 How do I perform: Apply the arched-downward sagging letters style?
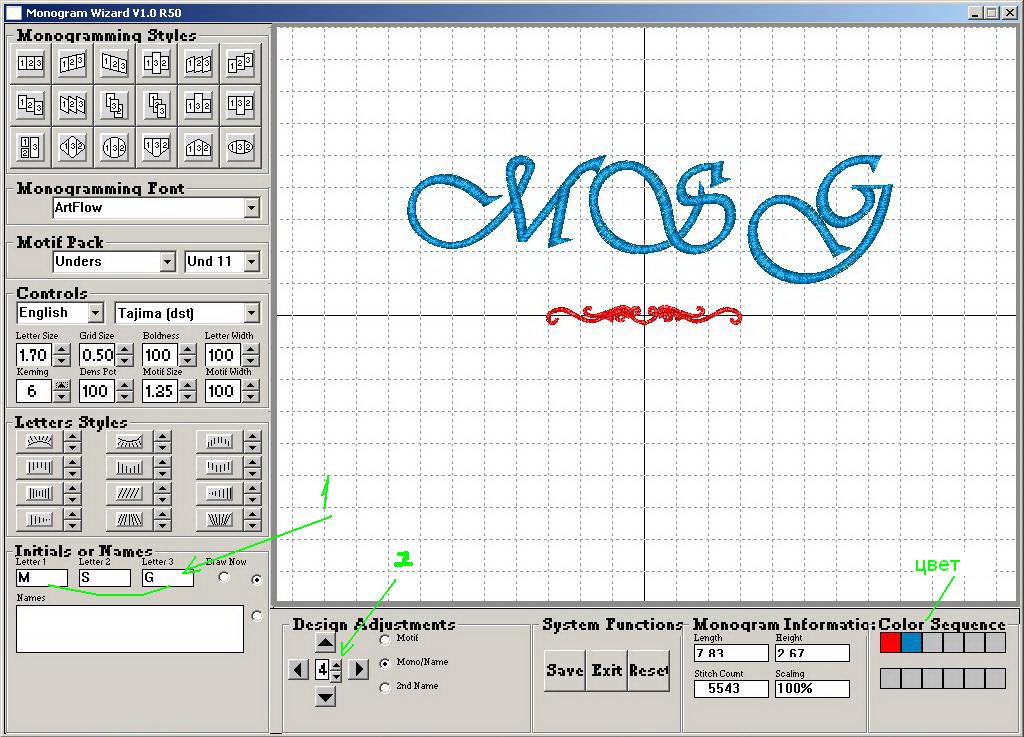tap(129, 442)
